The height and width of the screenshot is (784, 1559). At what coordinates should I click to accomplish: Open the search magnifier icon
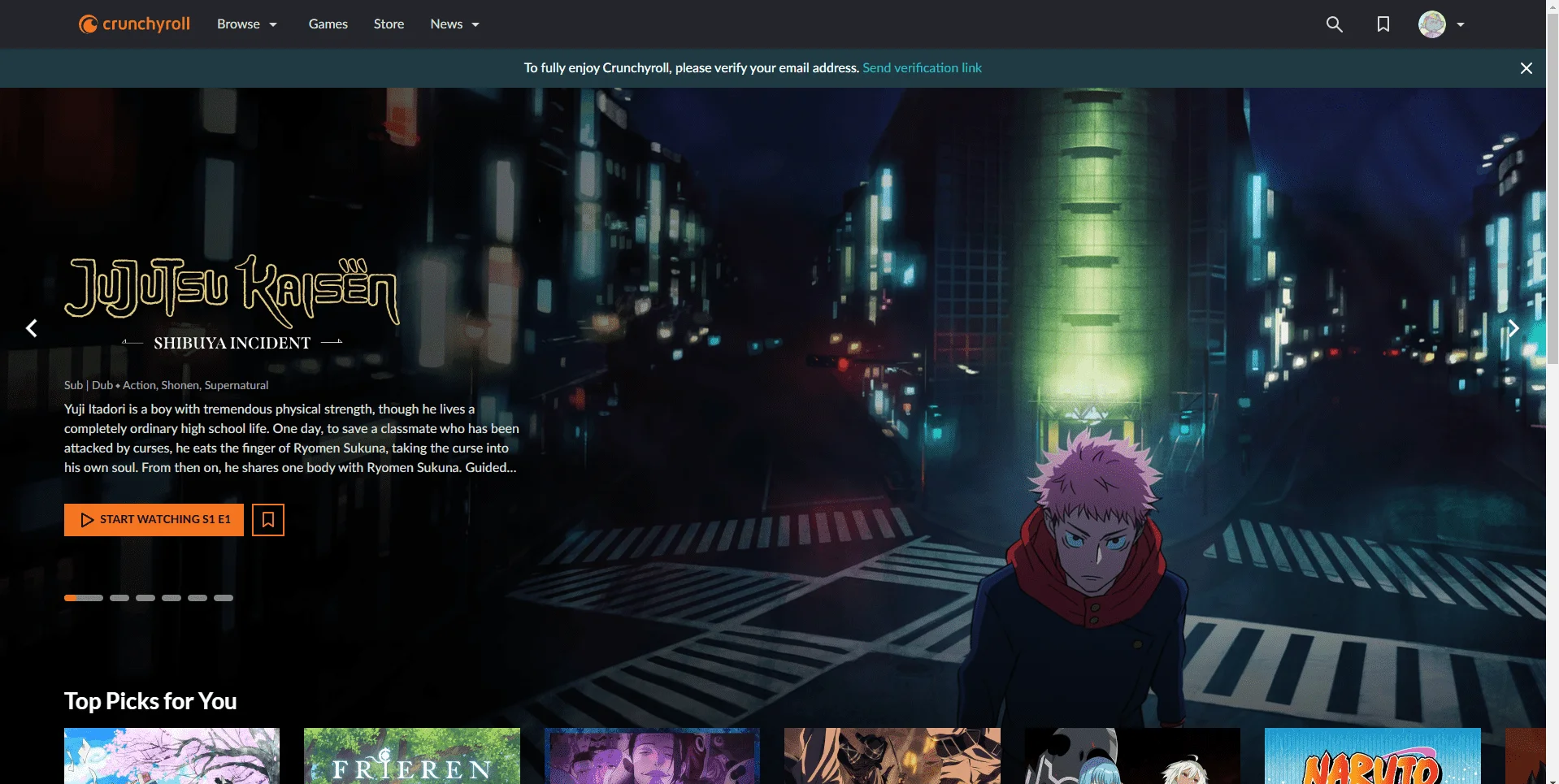pos(1334,24)
